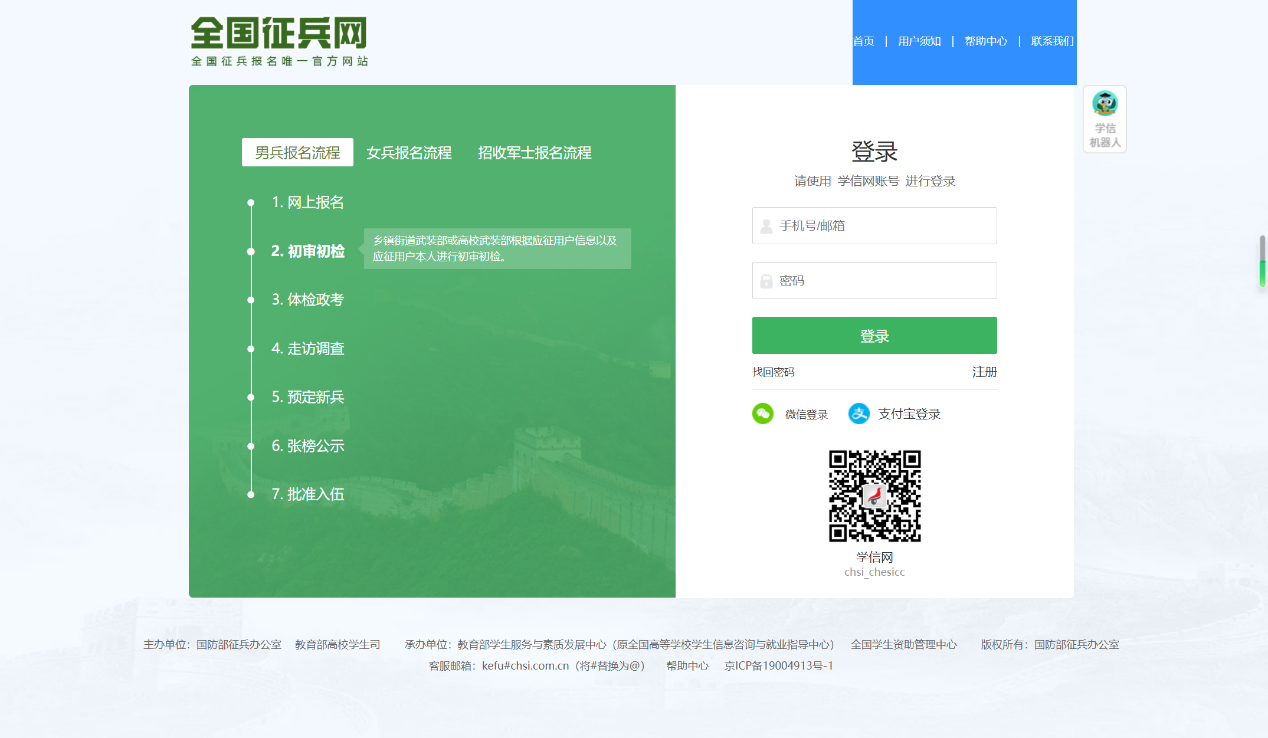
Task: Click the 全国征兵网 logo
Action: coord(279,41)
